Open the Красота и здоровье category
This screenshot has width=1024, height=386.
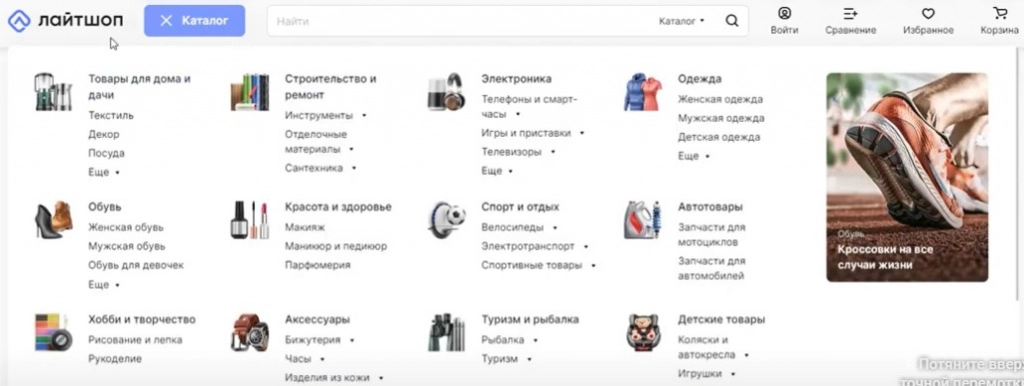coord(338,206)
